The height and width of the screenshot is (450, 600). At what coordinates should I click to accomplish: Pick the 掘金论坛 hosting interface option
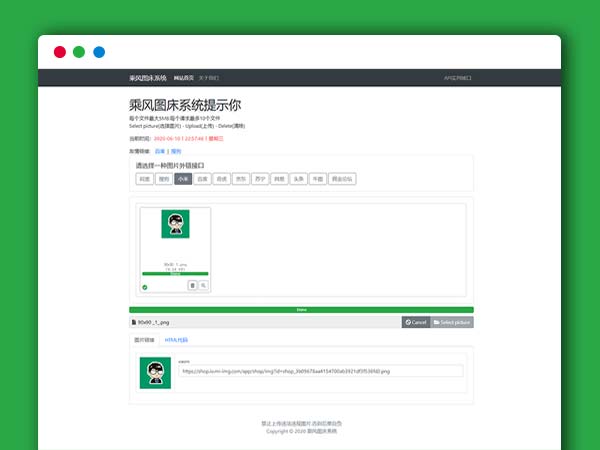[x=341, y=179]
